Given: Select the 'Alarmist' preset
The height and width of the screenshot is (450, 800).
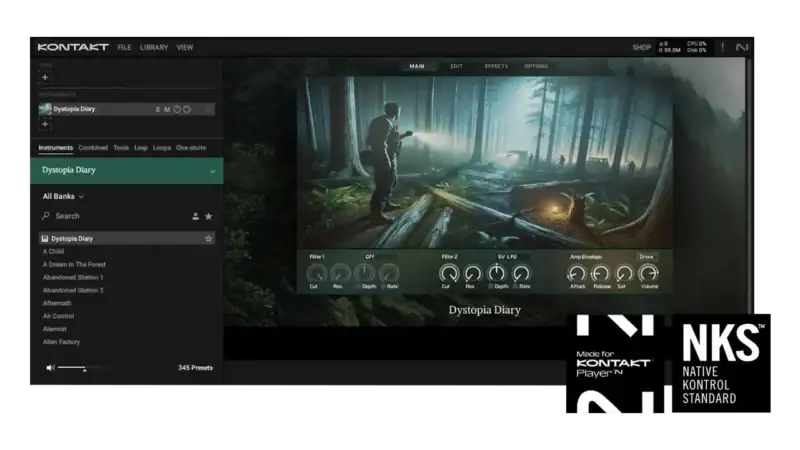Looking at the screenshot, I should 55,329.
